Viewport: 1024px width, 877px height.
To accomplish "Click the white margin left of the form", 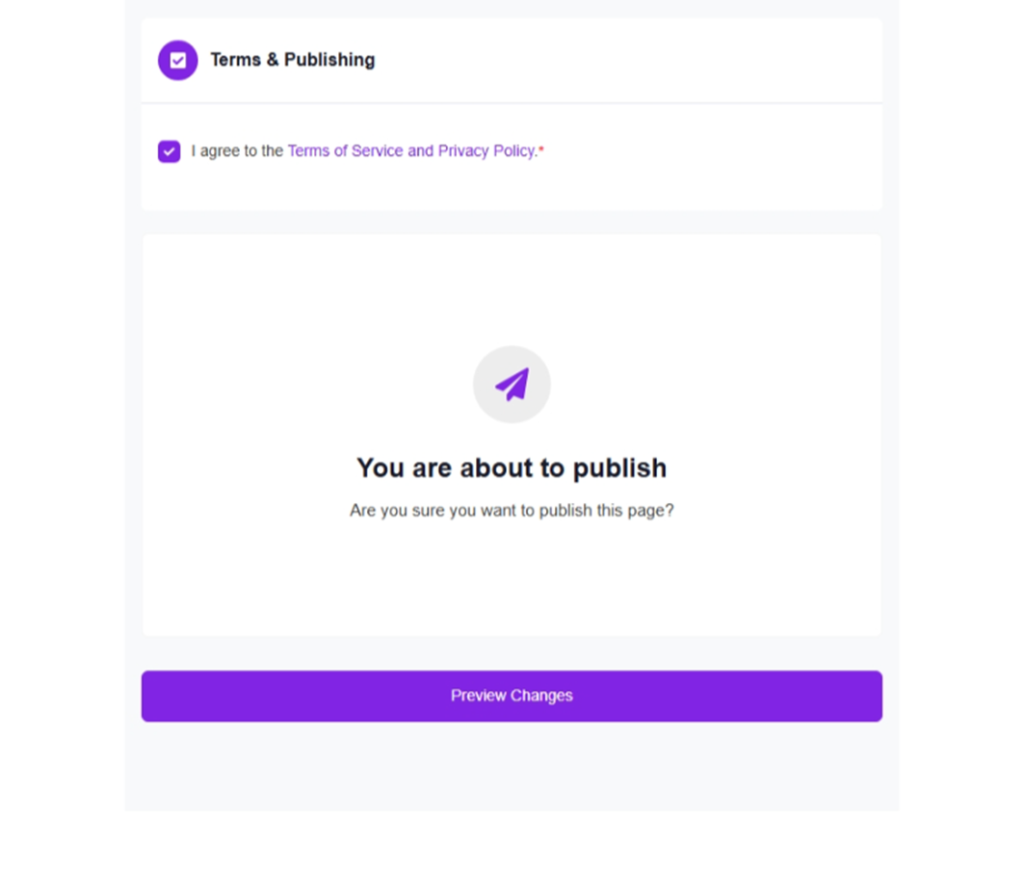I will 60,400.
